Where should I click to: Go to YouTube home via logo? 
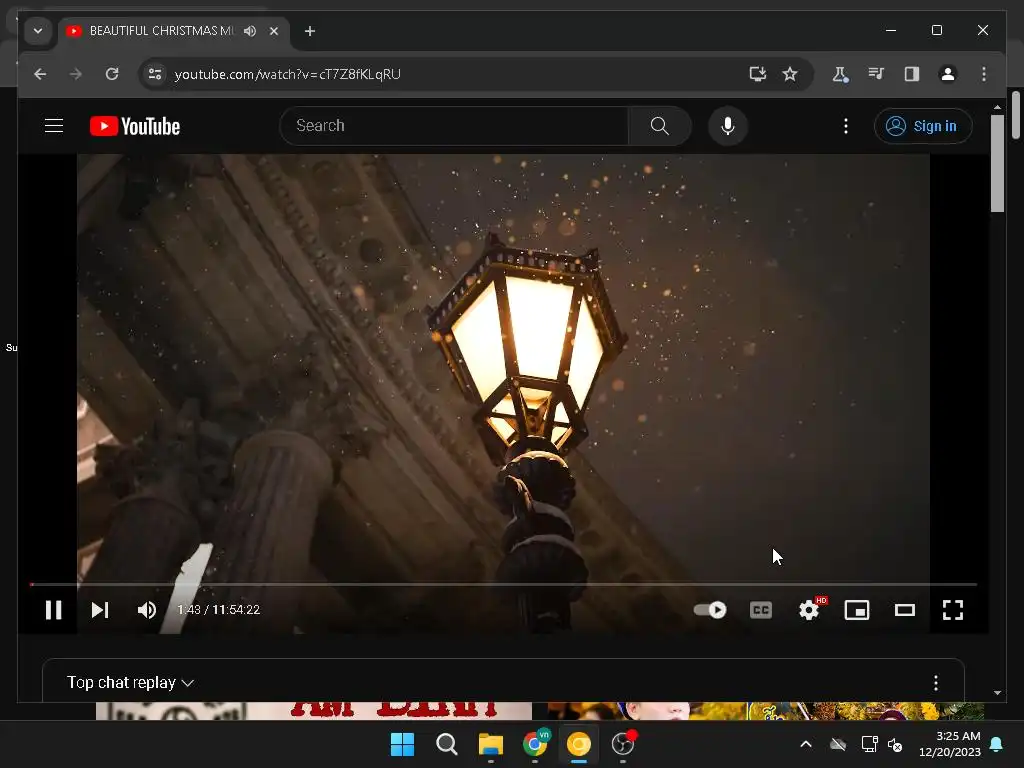tap(135, 126)
